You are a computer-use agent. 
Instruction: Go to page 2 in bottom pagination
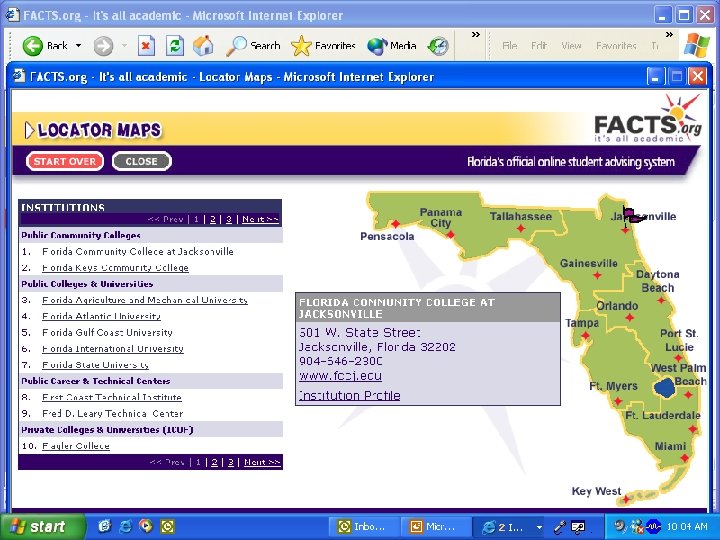(214, 462)
